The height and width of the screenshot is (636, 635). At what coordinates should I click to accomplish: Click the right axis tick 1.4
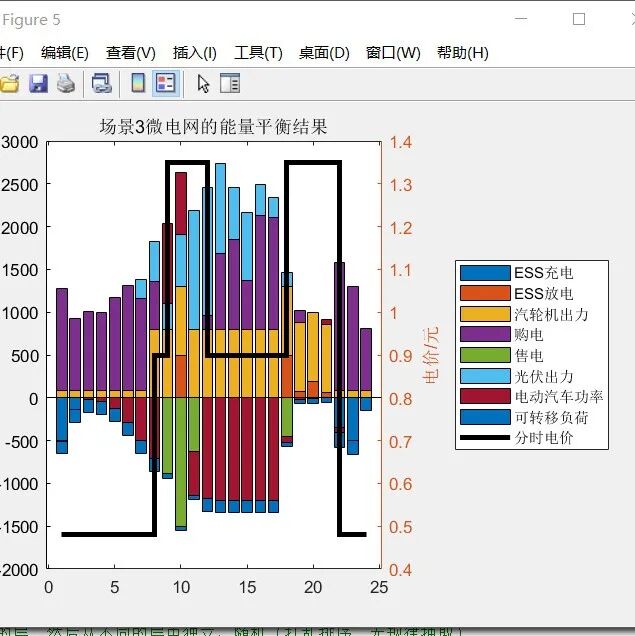(x=401, y=142)
